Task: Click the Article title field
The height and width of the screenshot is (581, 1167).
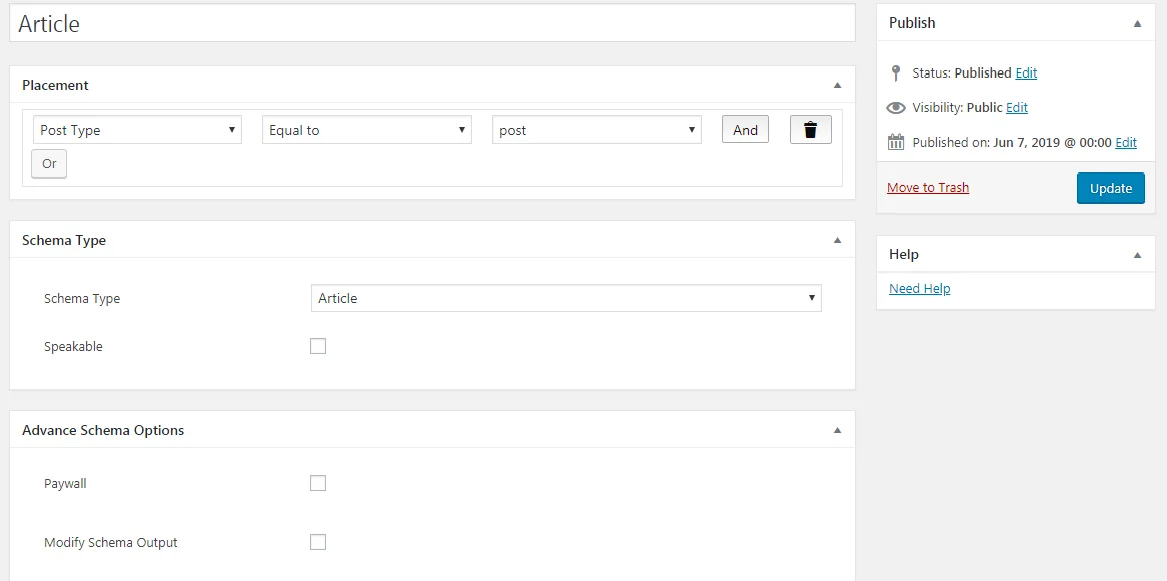Action: click(x=432, y=24)
